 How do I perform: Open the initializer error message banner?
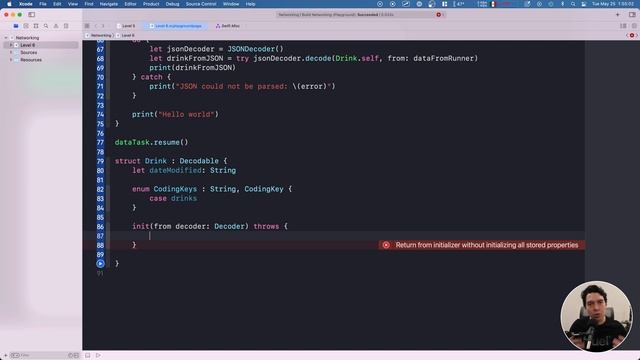[x=482, y=245]
